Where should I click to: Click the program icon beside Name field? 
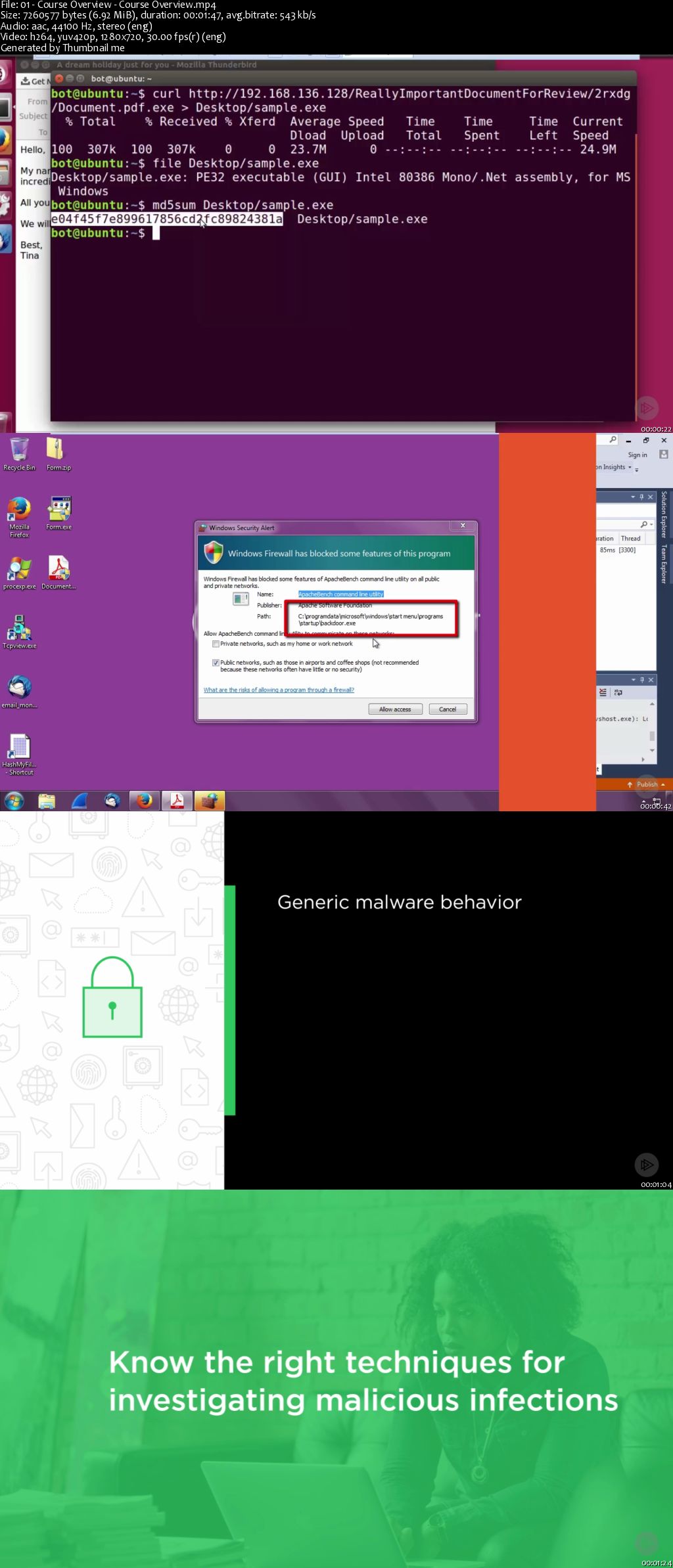tap(241, 598)
